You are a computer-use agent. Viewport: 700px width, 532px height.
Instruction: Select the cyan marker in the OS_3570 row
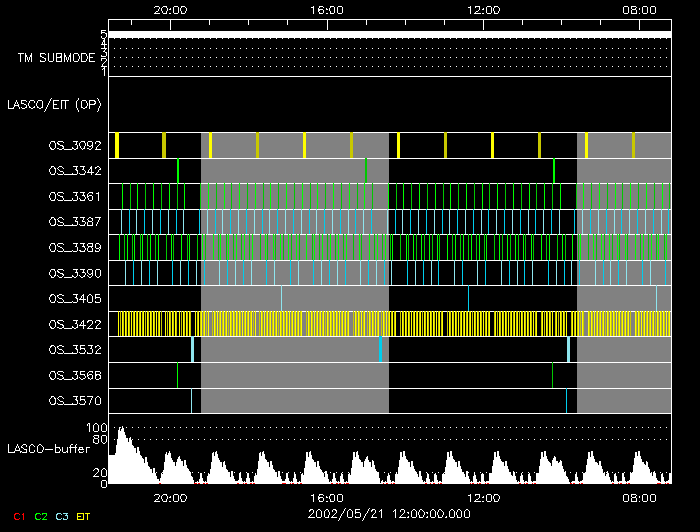(x=566, y=401)
